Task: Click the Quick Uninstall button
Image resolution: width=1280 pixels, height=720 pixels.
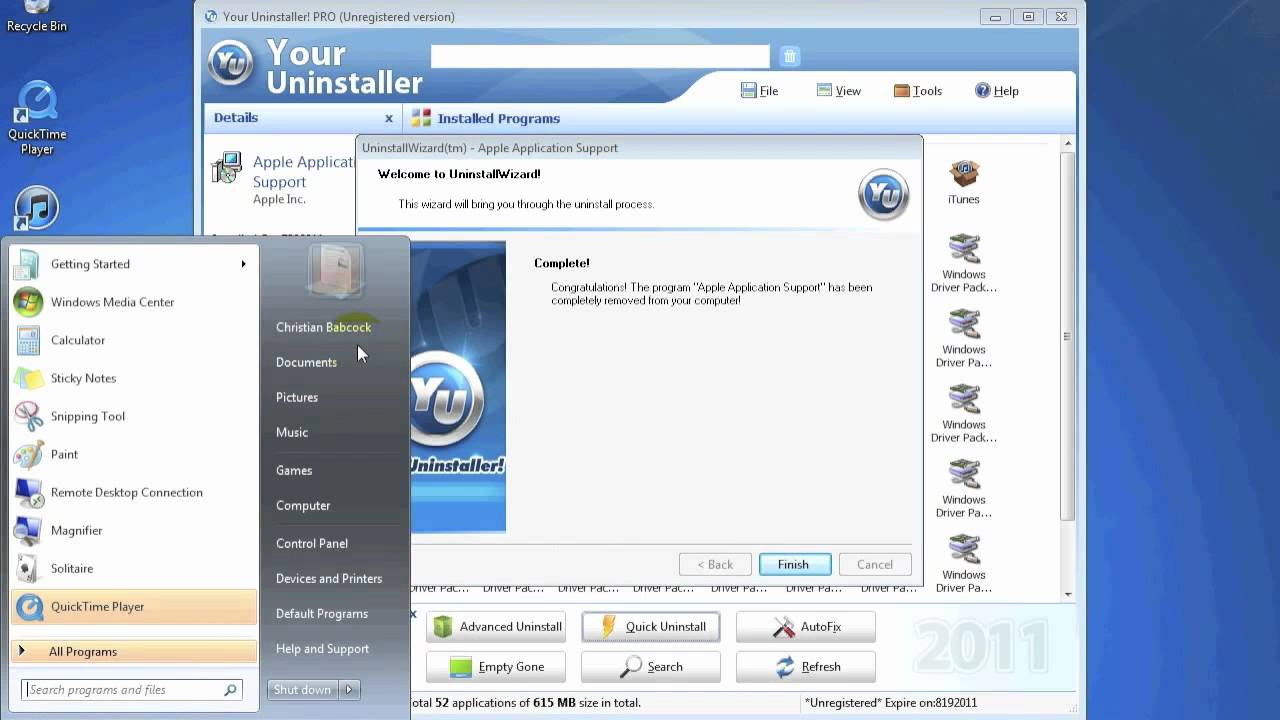Action: (x=651, y=627)
